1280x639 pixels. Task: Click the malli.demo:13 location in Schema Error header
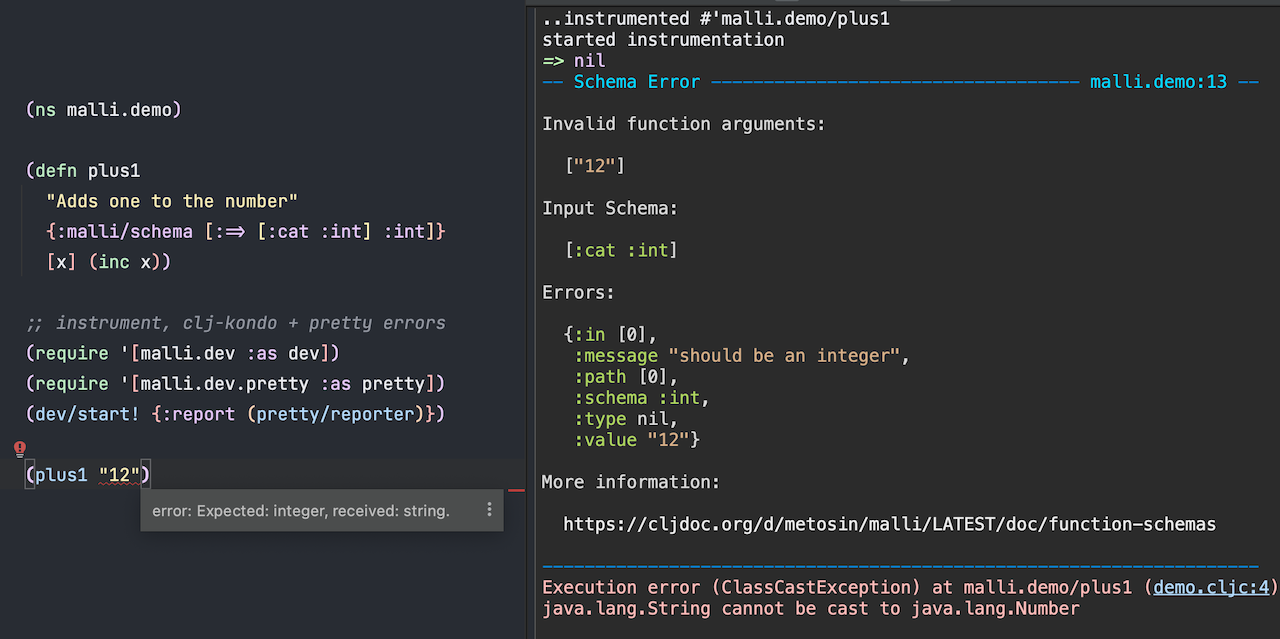tap(1158, 82)
